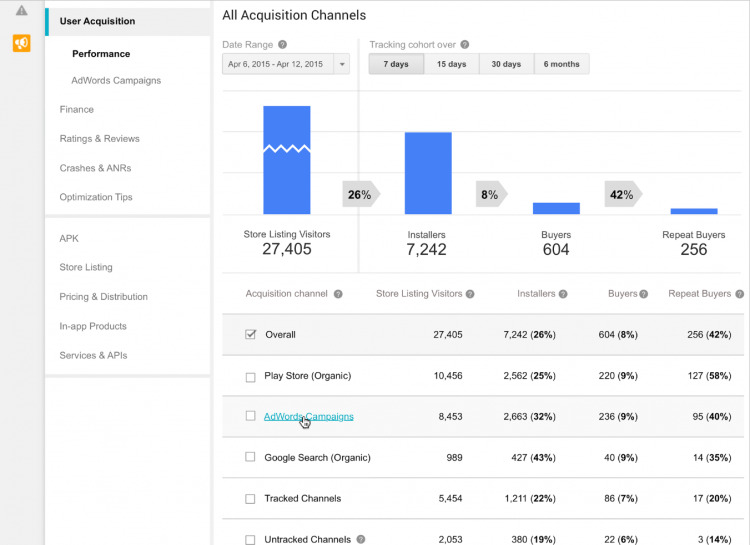The width and height of the screenshot is (750, 545).
Task: Switch cohort tracking to 6 months
Action: pos(561,64)
